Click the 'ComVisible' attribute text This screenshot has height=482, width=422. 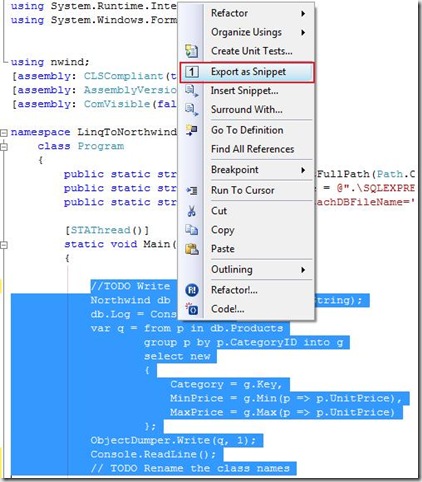pyautogui.click(x=117, y=104)
